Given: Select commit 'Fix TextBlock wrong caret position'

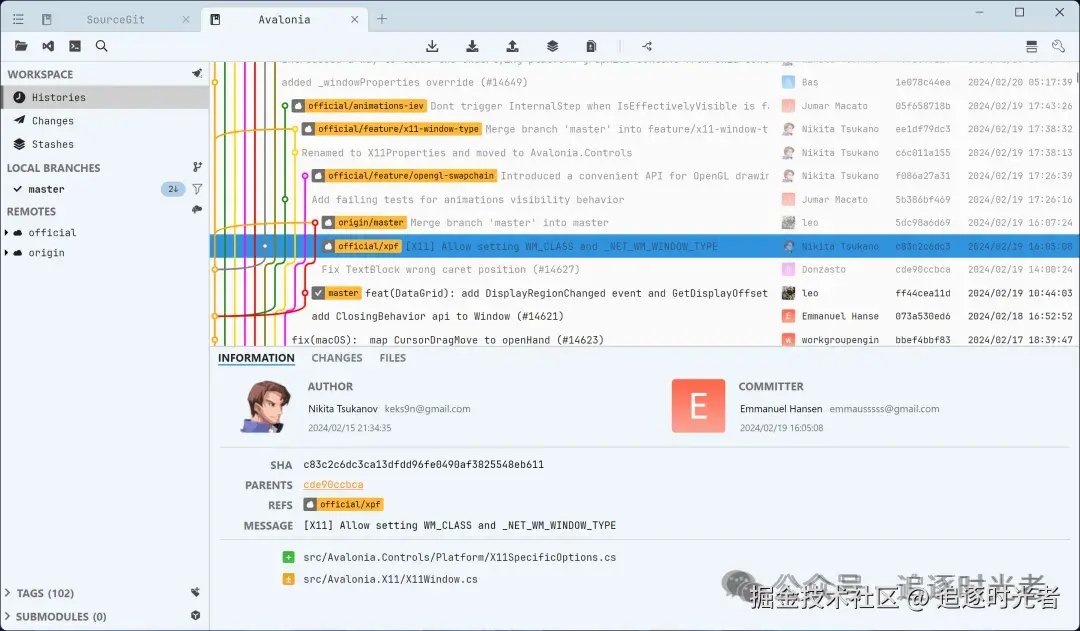Looking at the screenshot, I should [x=645, y=270].
